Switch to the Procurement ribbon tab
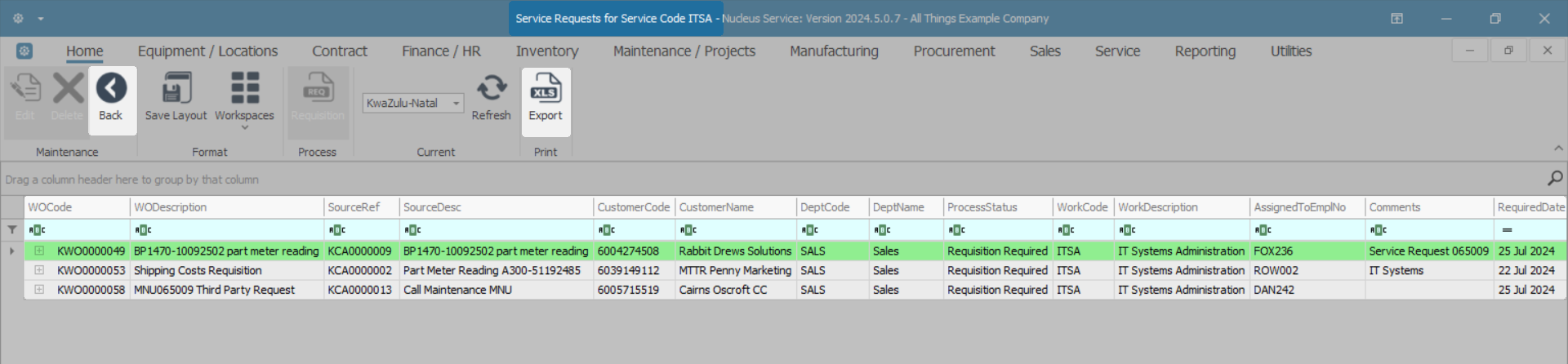The height and width of the screenshot is (364, 1568). [x=954, y=51]
